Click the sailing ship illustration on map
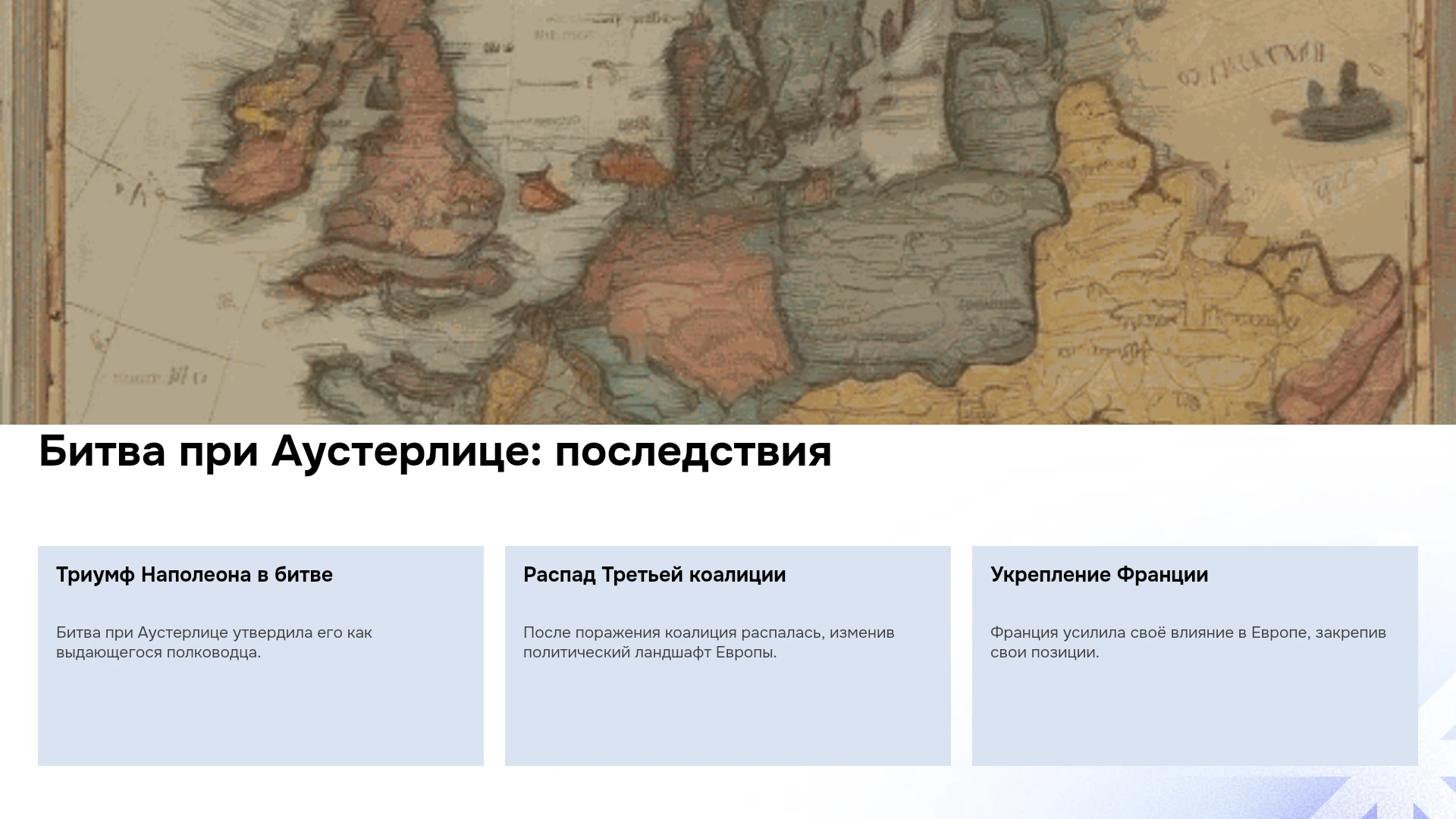Viewport: 1456px width, 819px height. click(x=1346, y=103)
